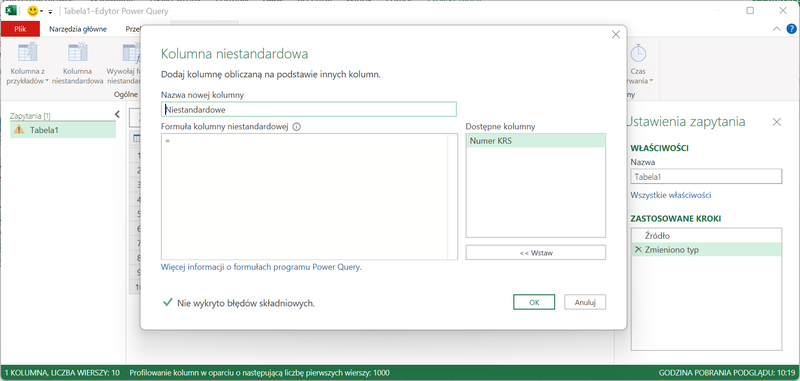Open the Plik tab
The height and width of the screenshot is (381, 800).
pos(20,29)
